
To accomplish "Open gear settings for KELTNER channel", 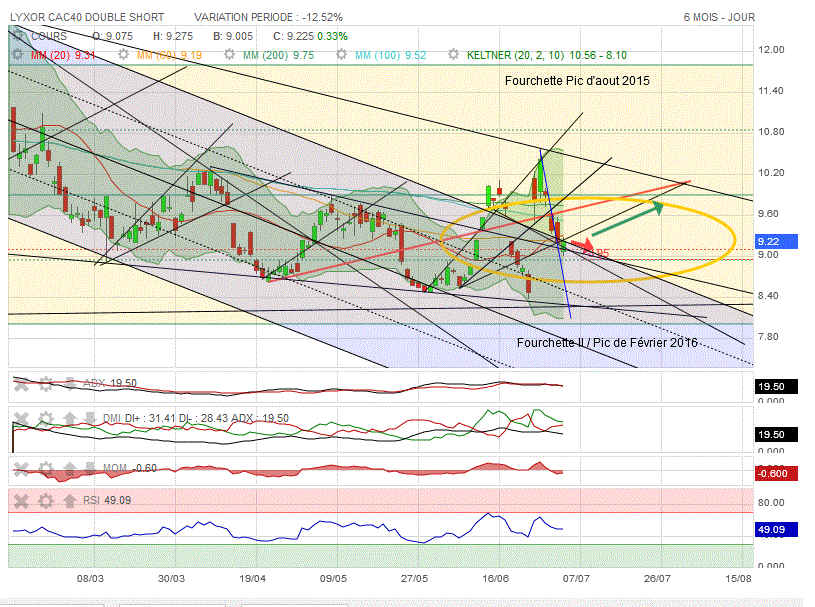I will tap(453, 55).
